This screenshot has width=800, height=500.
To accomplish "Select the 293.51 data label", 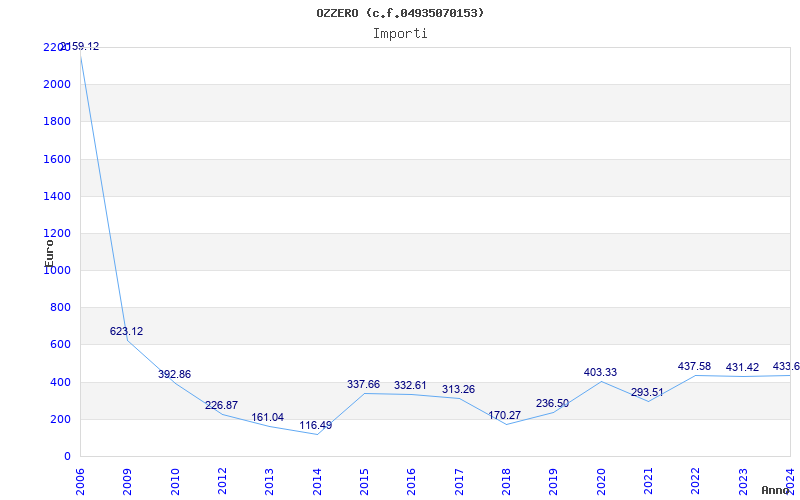I will (x=647, y=393).
